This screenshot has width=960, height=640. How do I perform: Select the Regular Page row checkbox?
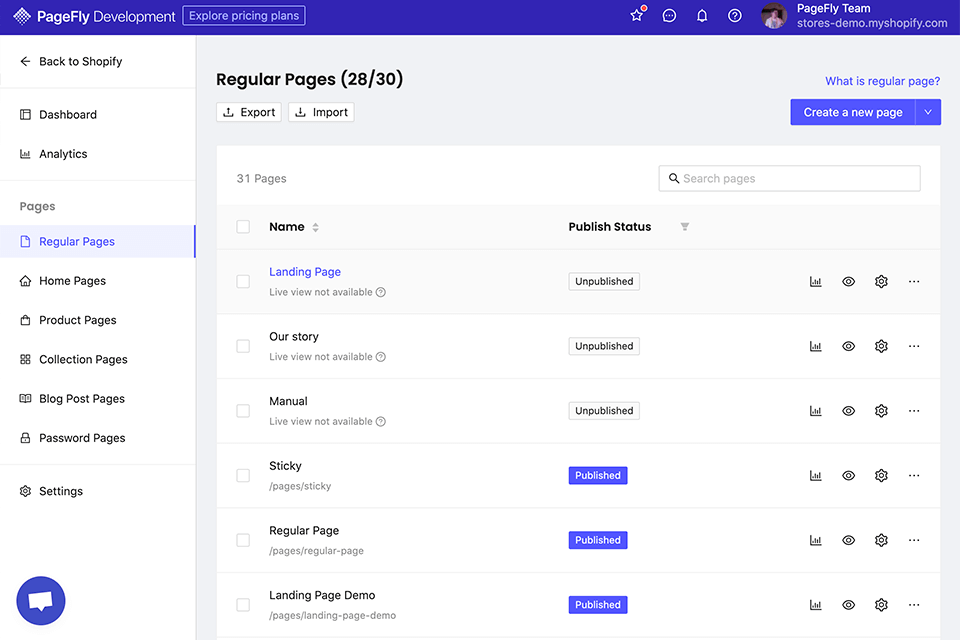click(x=243, y=540)
